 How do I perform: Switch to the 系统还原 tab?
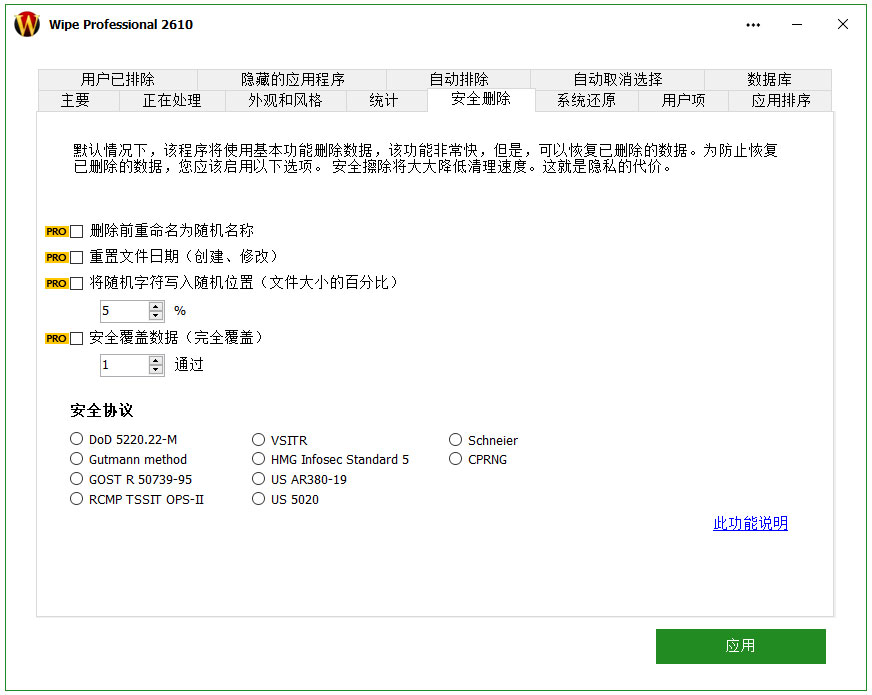(586, 101)
